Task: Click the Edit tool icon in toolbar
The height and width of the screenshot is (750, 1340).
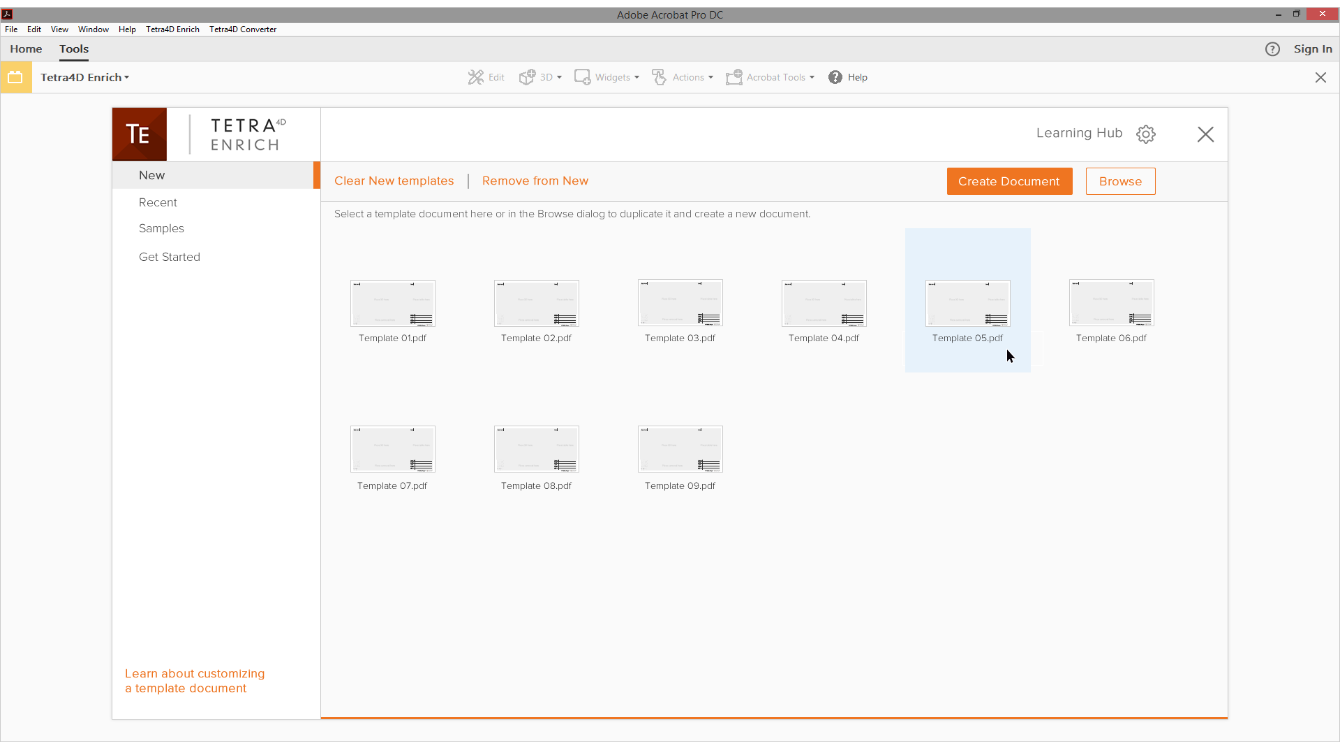Action: pyautogui.click(x=476, y=77)
